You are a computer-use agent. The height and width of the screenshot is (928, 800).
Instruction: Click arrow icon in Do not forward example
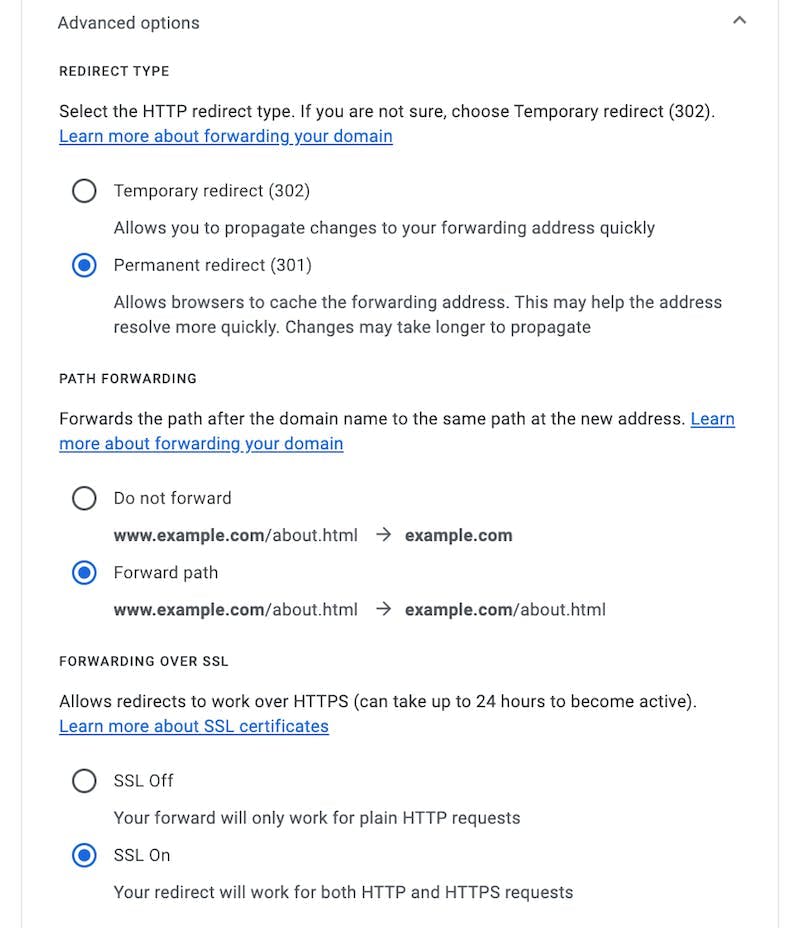click(x=382, y=535)
